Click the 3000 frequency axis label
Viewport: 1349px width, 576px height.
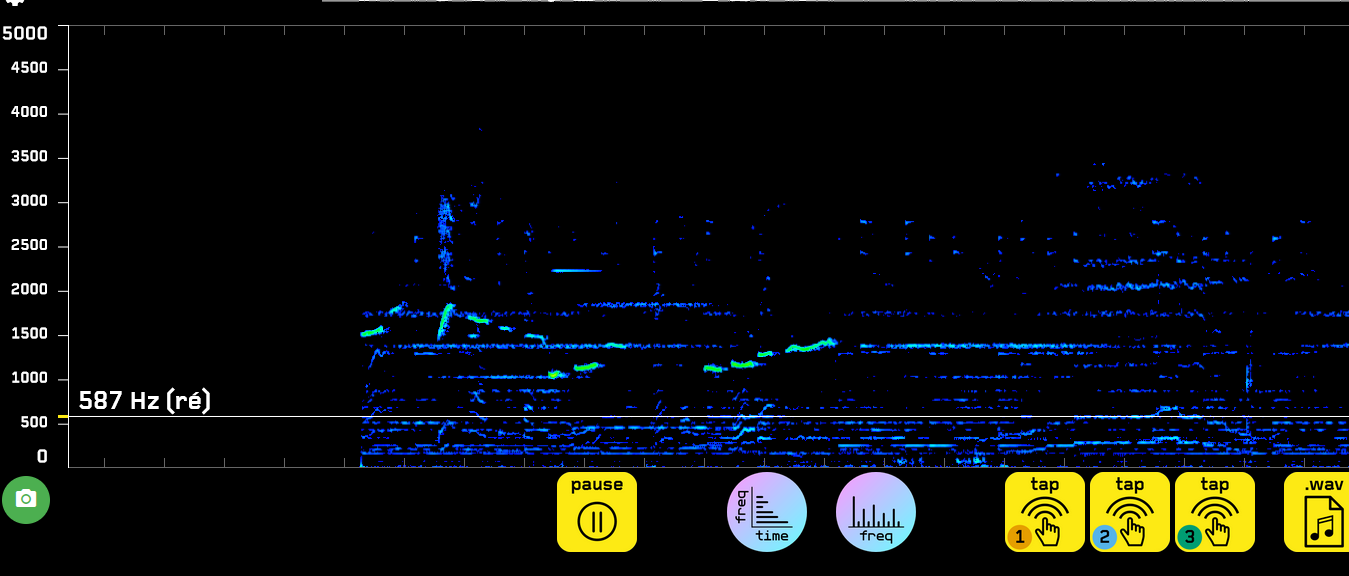coord(29,201)
